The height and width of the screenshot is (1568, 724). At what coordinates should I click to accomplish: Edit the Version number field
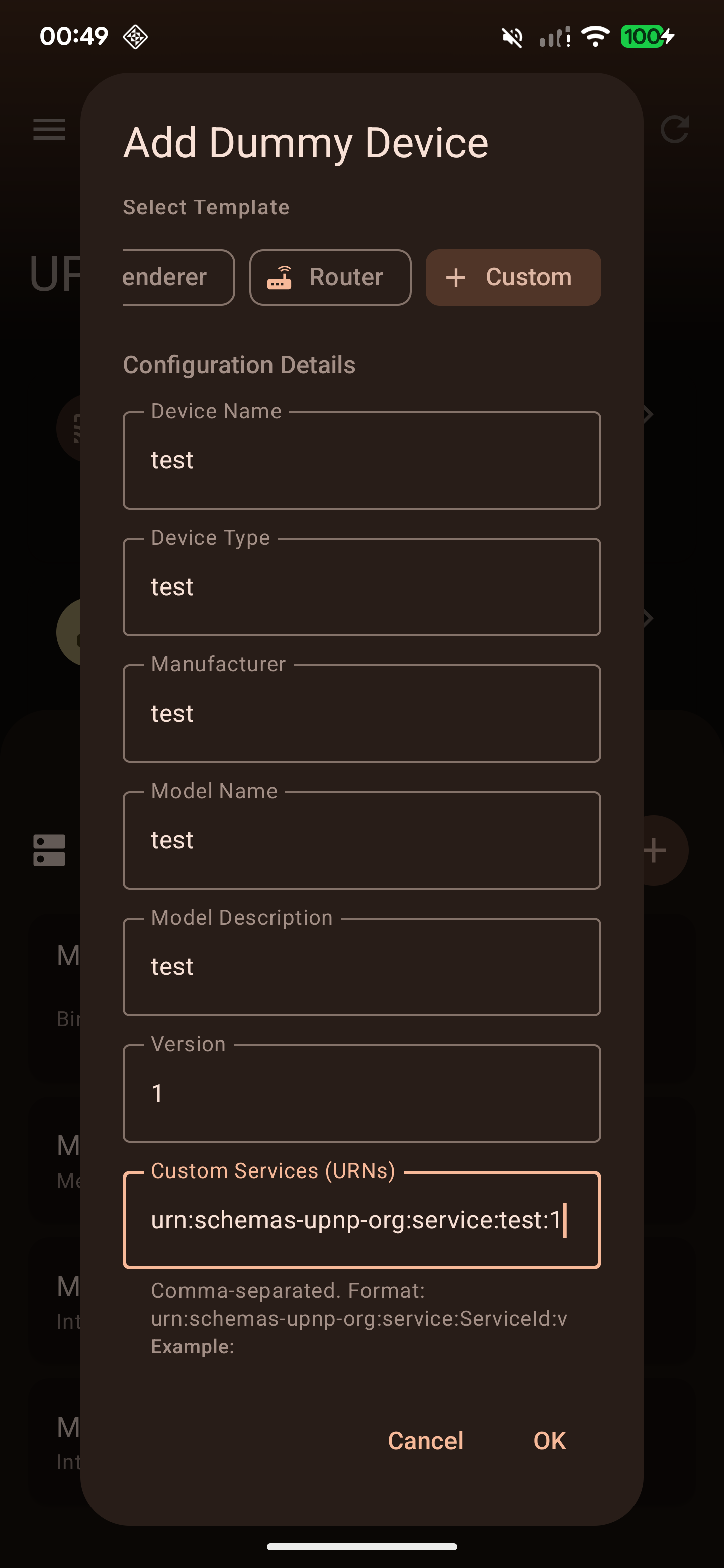tap(361, 1093)
